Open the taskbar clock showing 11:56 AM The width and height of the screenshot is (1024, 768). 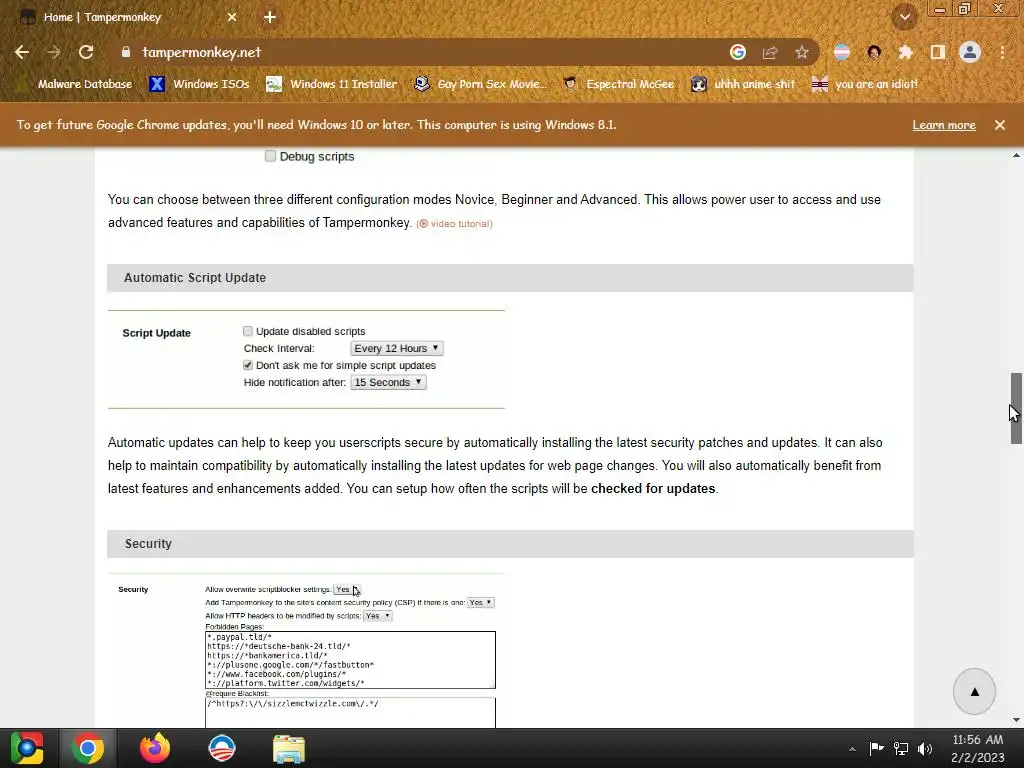[x=978, y=748]
